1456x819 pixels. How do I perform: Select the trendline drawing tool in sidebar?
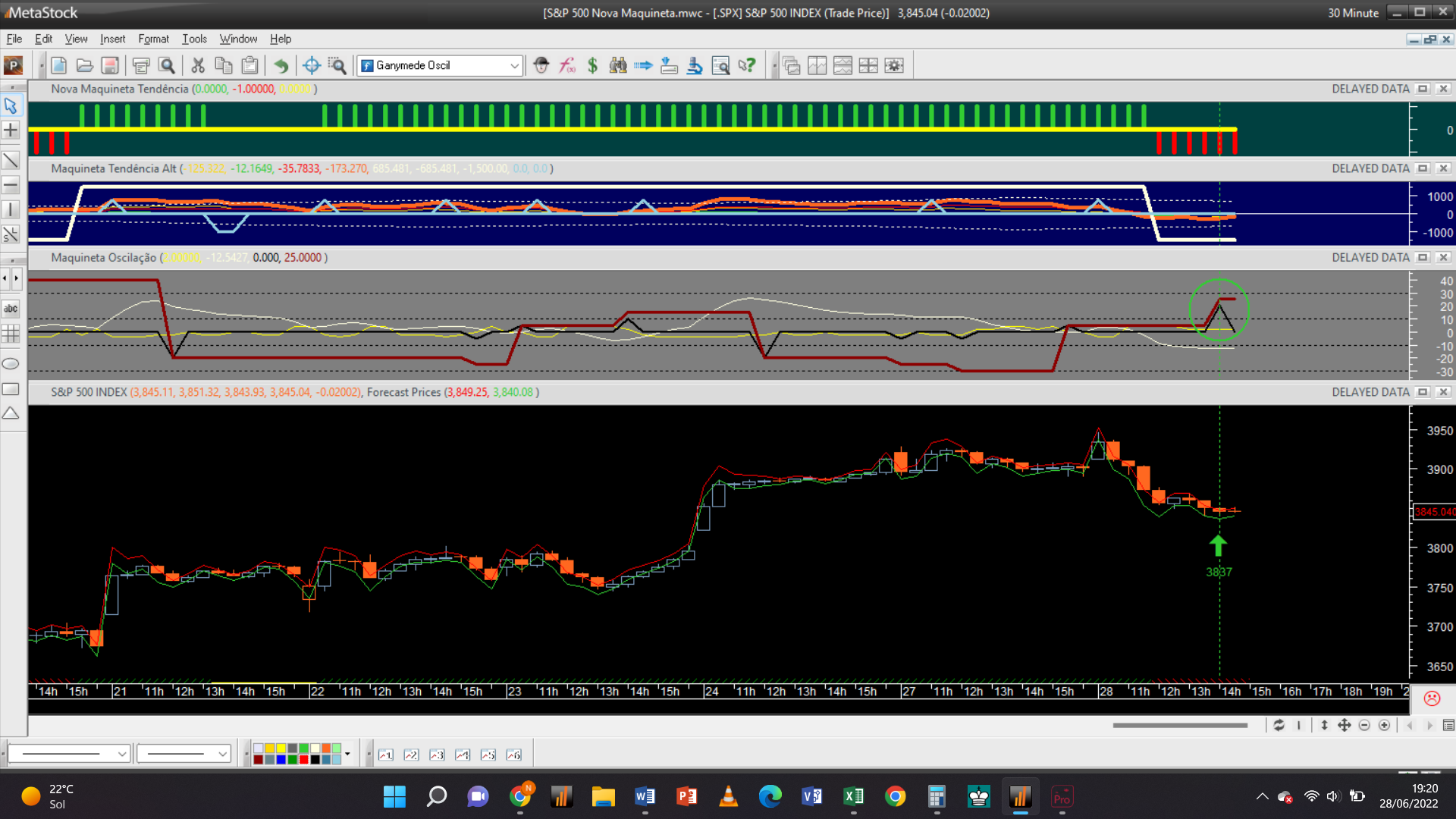tap(11, 160)
